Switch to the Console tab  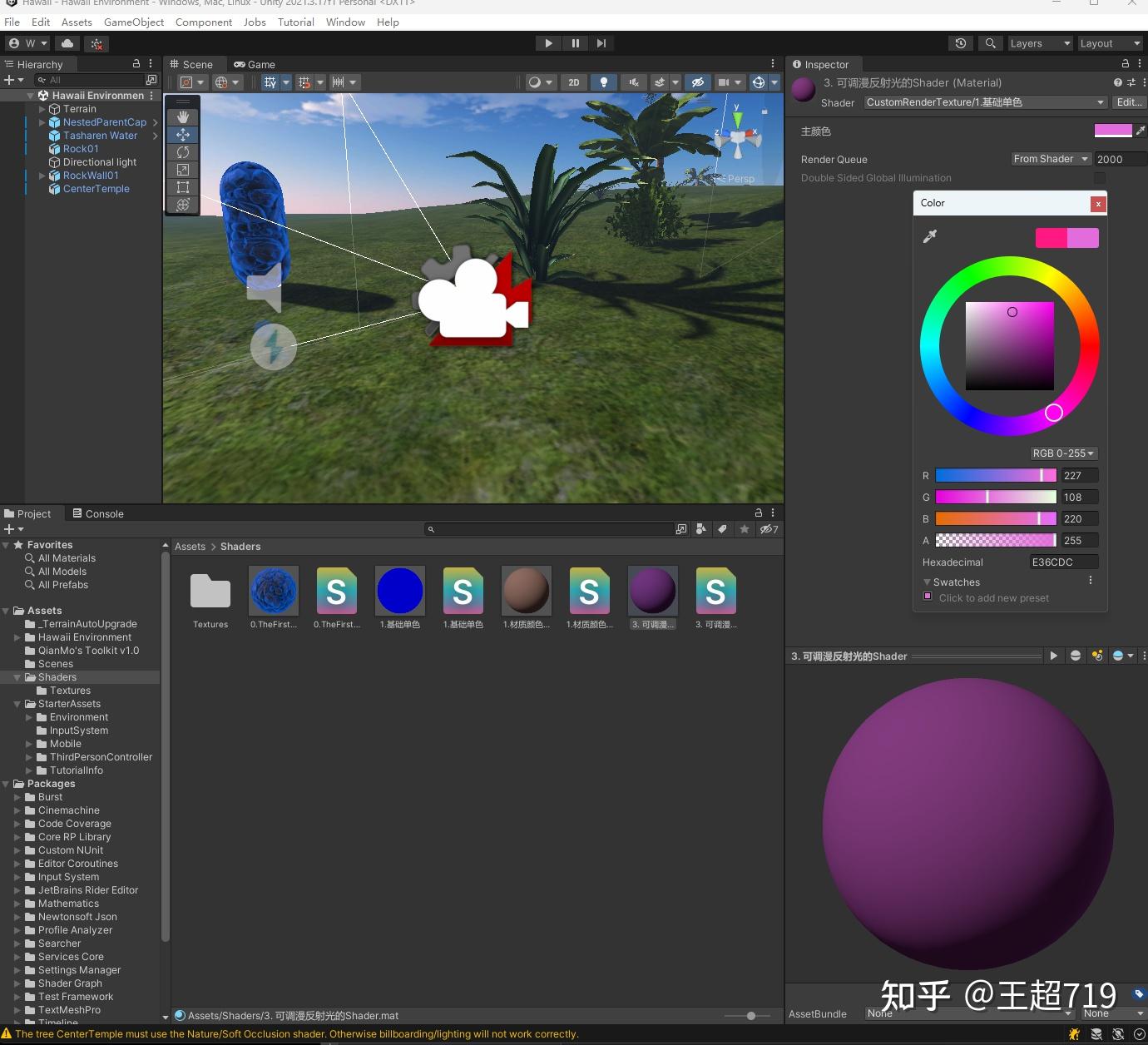click(x=105, y=513)
